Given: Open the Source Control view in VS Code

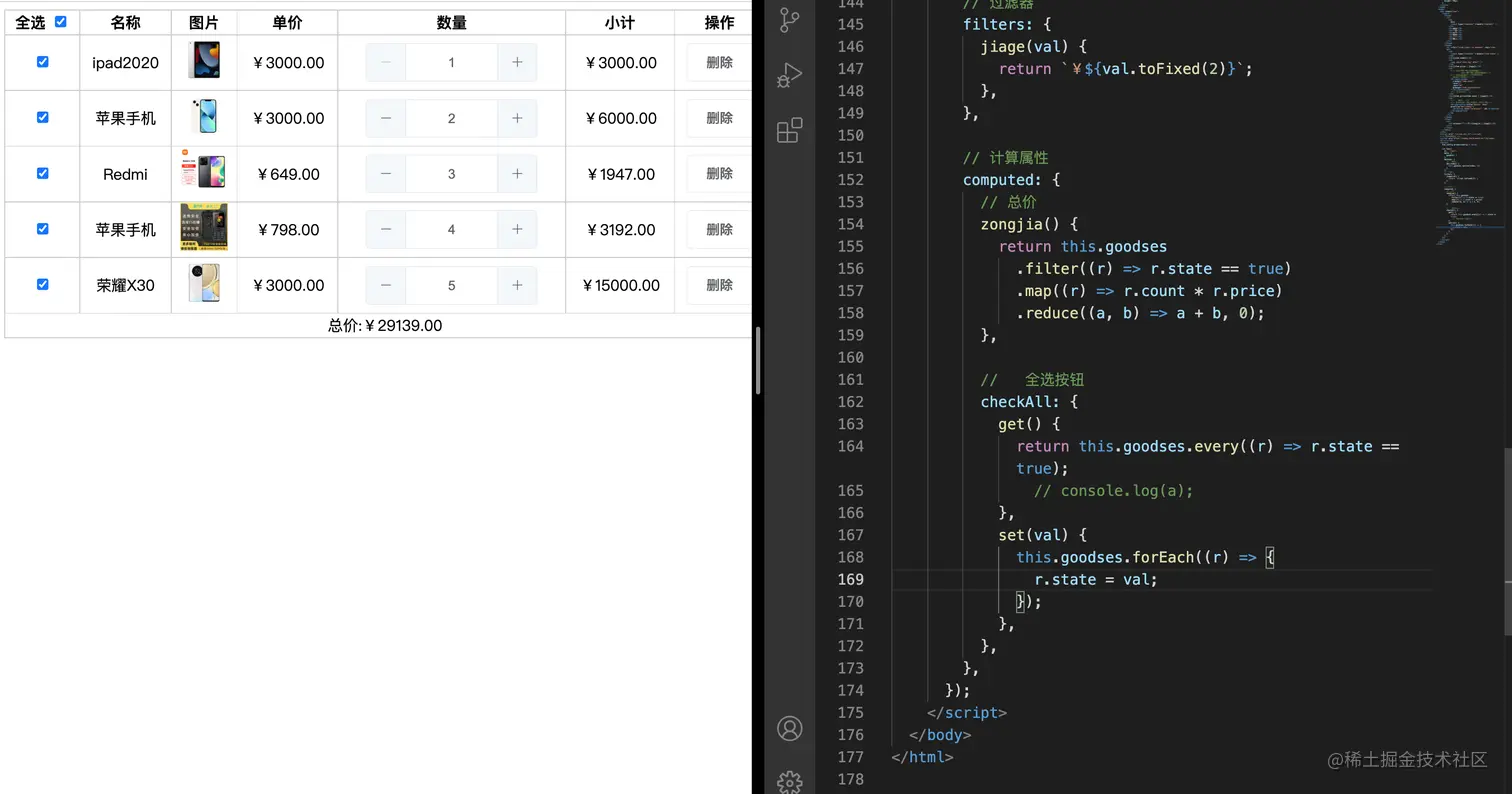Looking at the screenshot, I should click(x=790, y=20).
